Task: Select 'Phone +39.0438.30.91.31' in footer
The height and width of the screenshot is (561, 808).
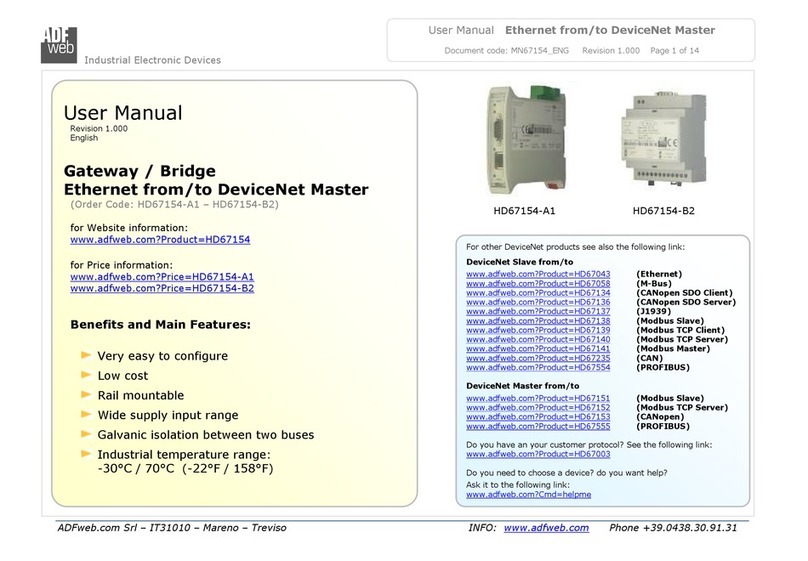Action: tap(673, 528)
